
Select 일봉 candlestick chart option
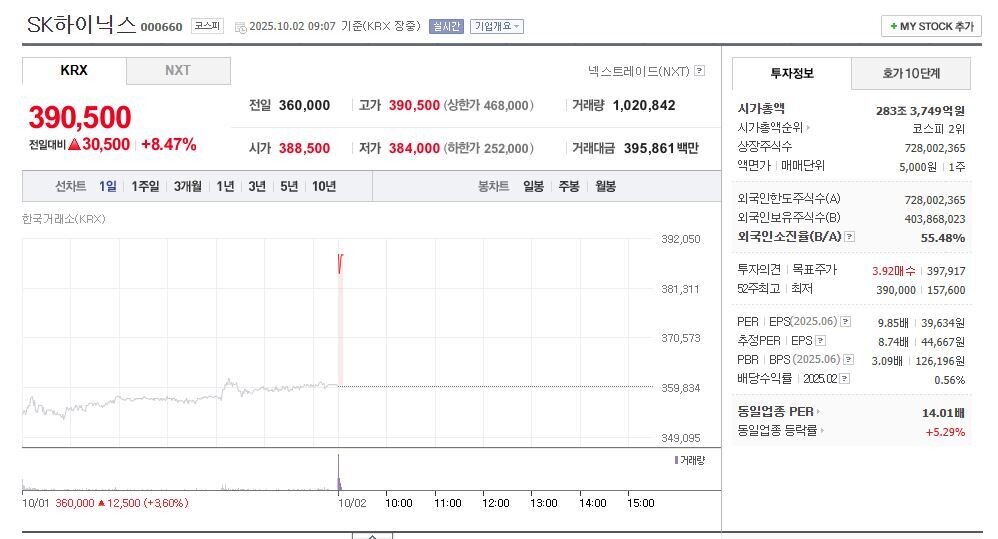533,186
